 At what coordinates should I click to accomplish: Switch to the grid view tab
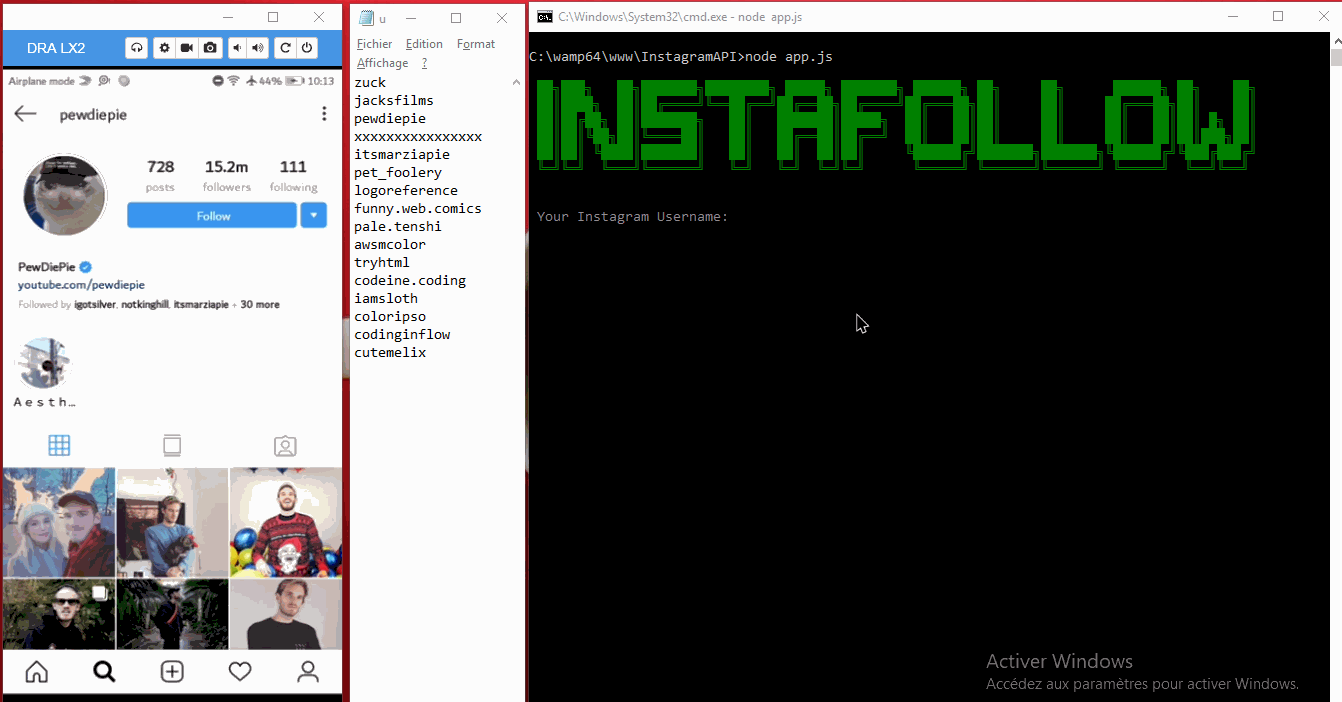point(59,445)
